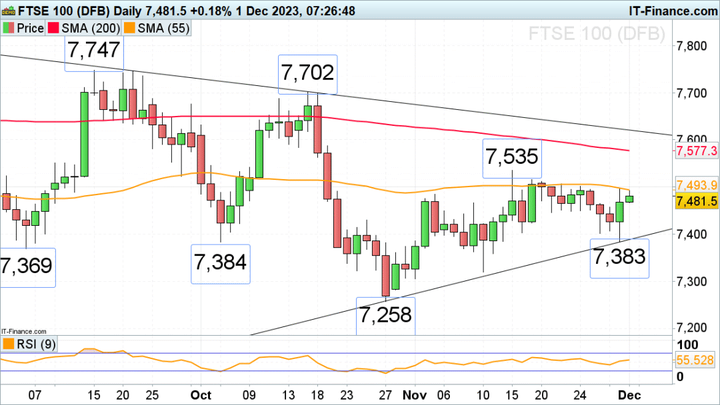Click the red SMA (200) legend swatch
This screenshot has width=720, height=405.
(x=53, y=28)
